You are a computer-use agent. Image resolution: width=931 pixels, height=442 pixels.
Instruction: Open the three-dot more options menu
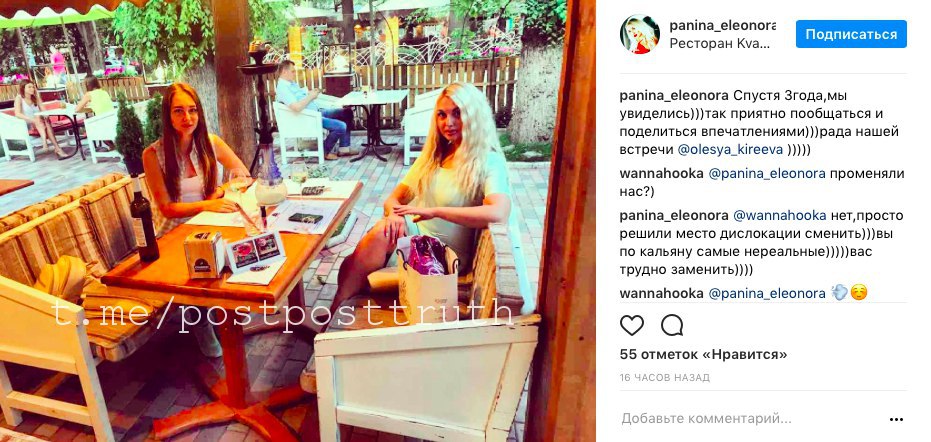click(897, 419)
